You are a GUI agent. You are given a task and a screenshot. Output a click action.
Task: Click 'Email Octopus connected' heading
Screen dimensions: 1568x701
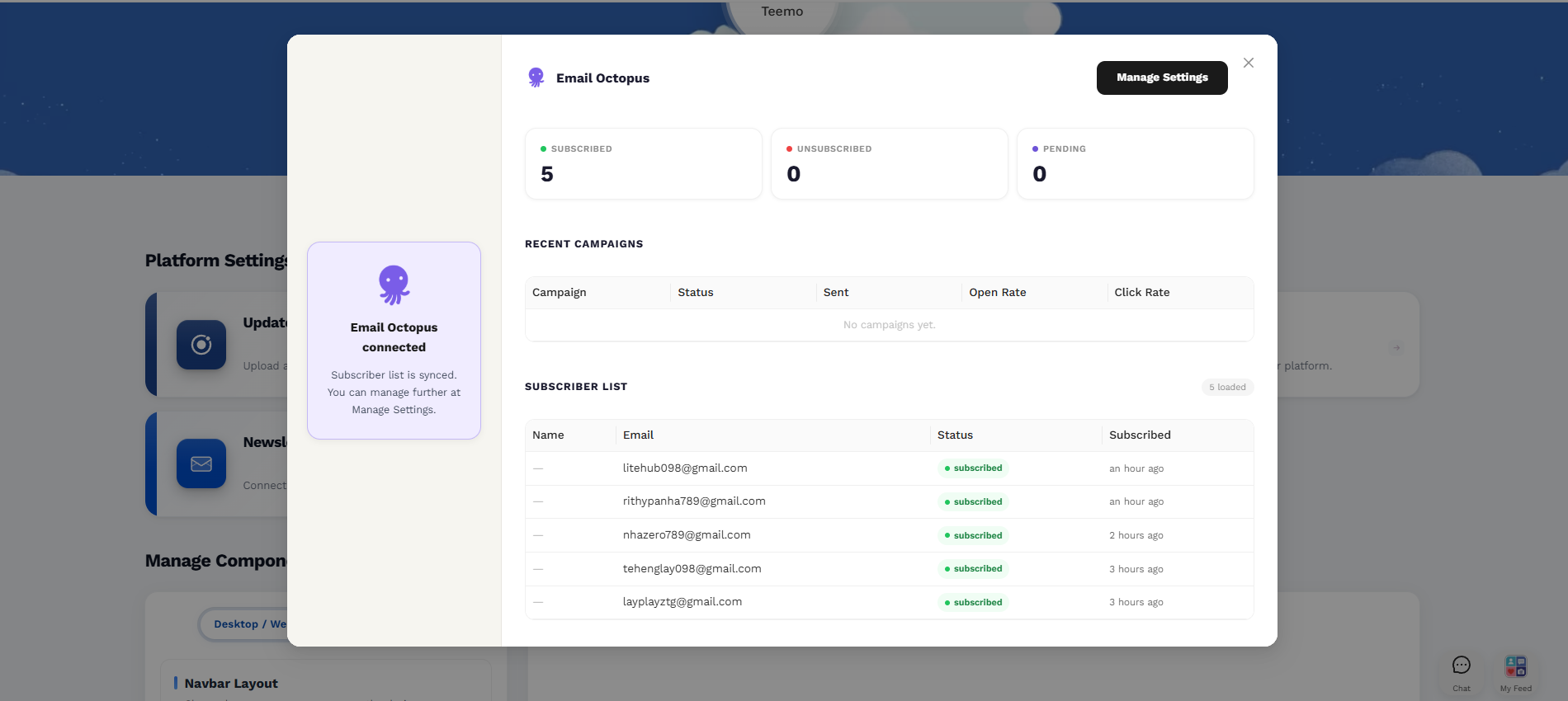point(394,337)
